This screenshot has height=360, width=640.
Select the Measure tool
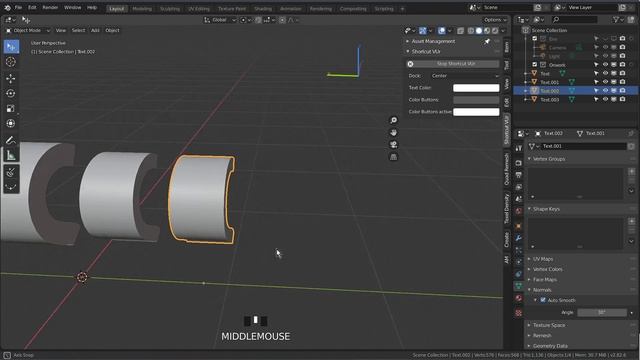click(11, 155)
